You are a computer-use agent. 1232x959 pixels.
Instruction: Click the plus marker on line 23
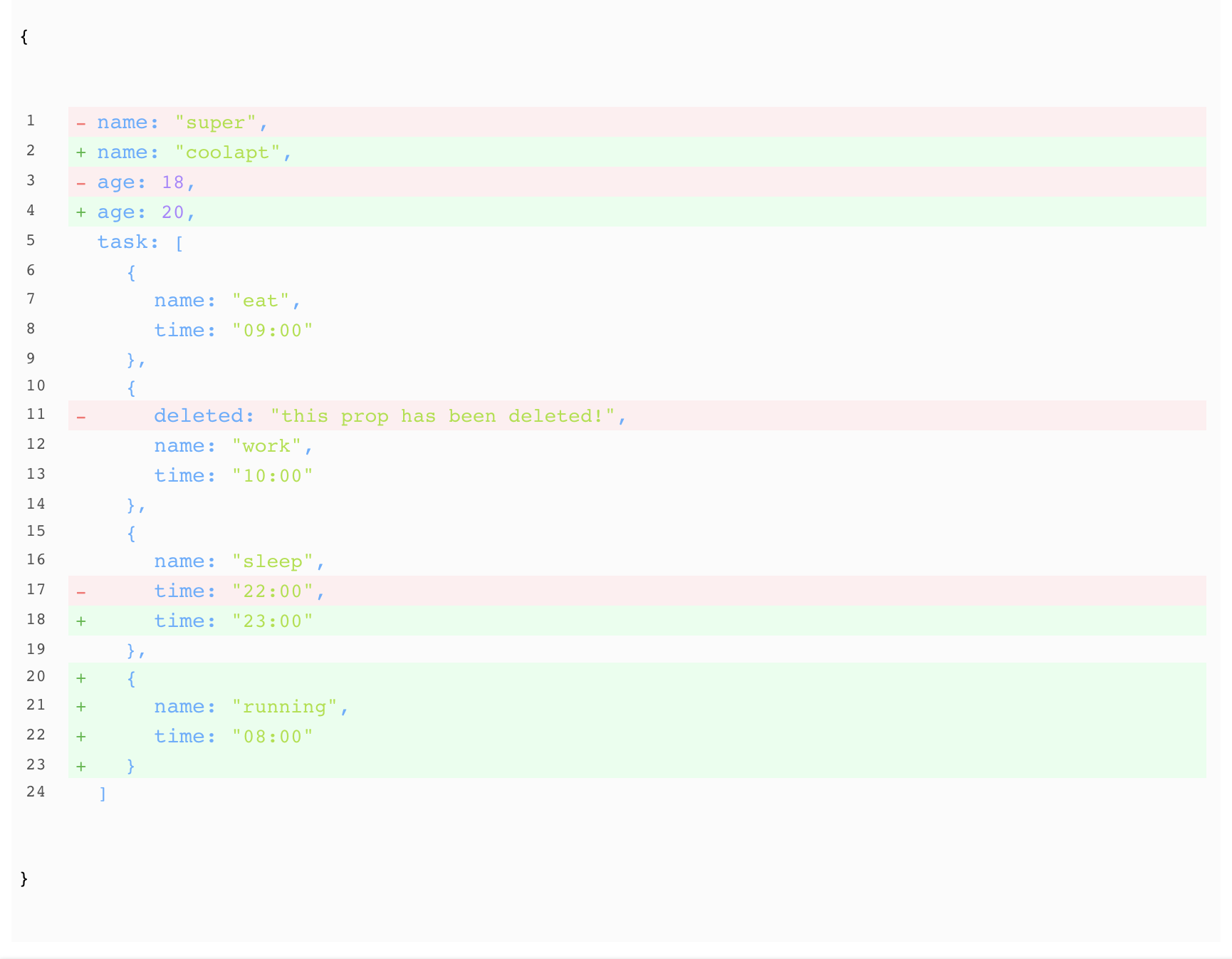tap(81, 767)
